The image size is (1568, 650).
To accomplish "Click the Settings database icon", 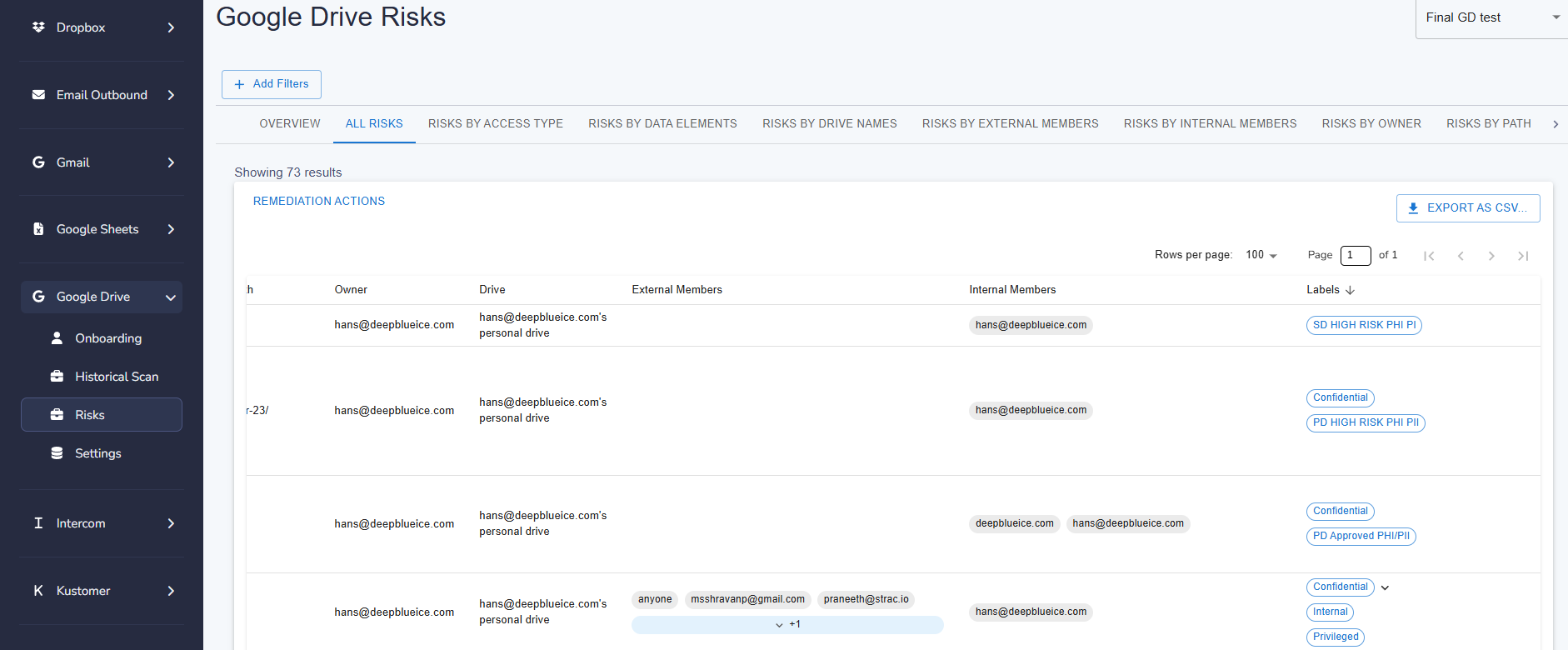I will click(57, 453).
